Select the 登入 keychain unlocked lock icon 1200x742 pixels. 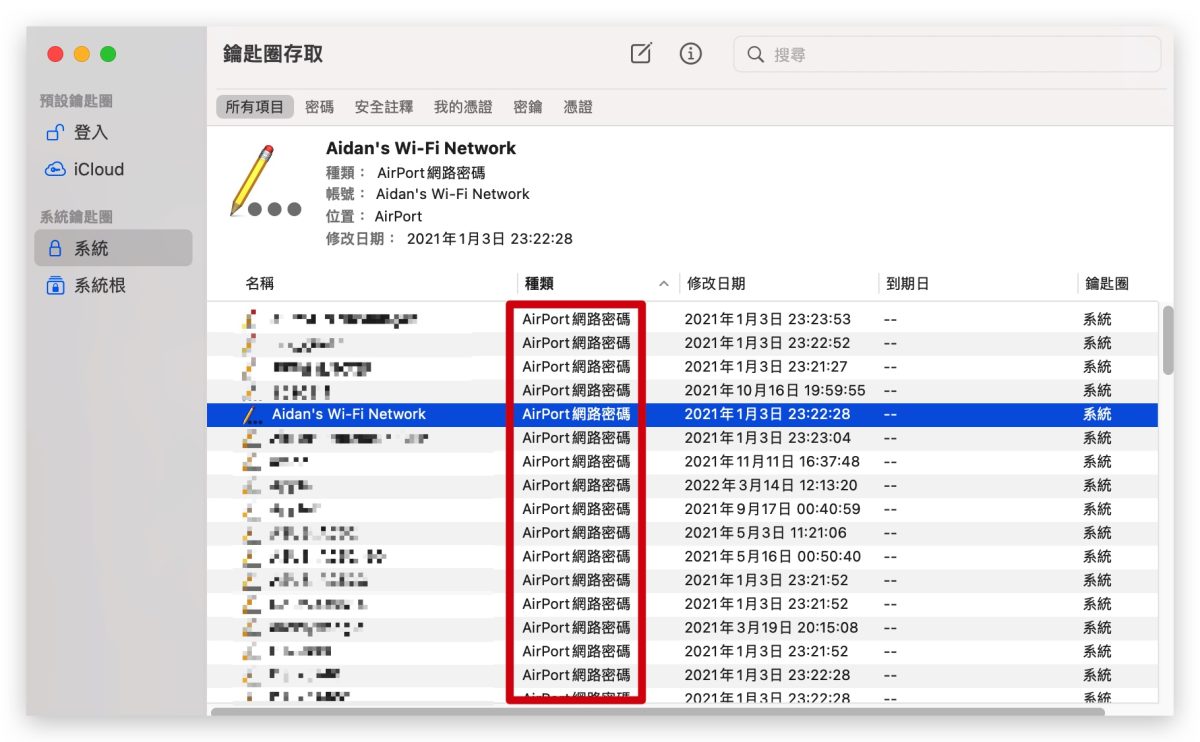pos(55,132)
